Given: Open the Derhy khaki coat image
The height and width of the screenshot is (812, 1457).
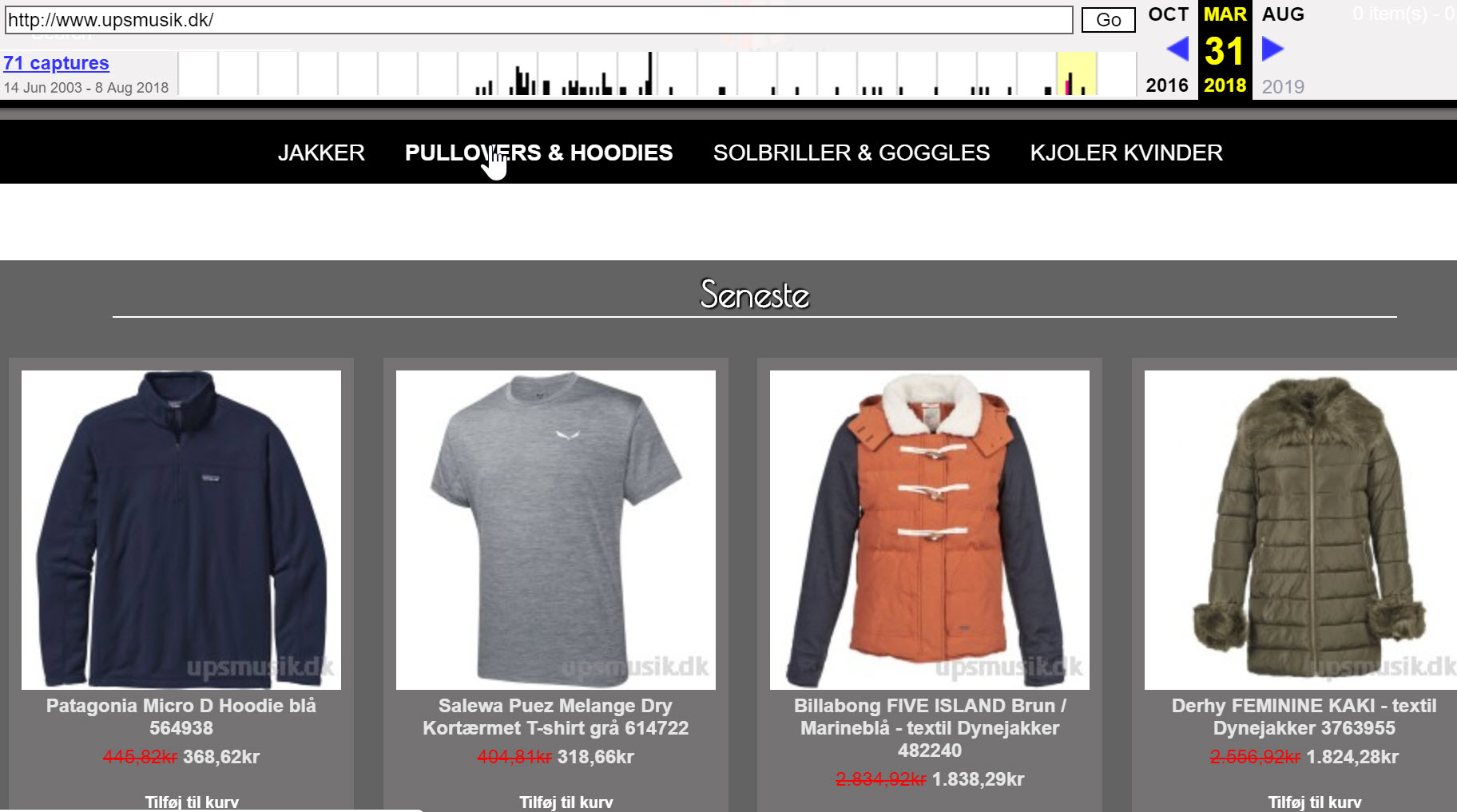Looking at the screenshot, I should (x=1300, y=530).
